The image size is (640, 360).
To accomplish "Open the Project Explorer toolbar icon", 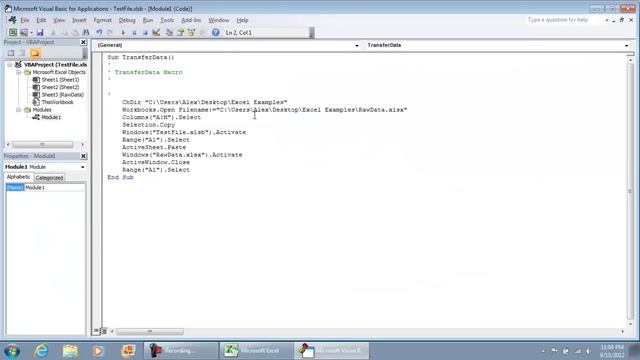I will [x=169, y=32].
